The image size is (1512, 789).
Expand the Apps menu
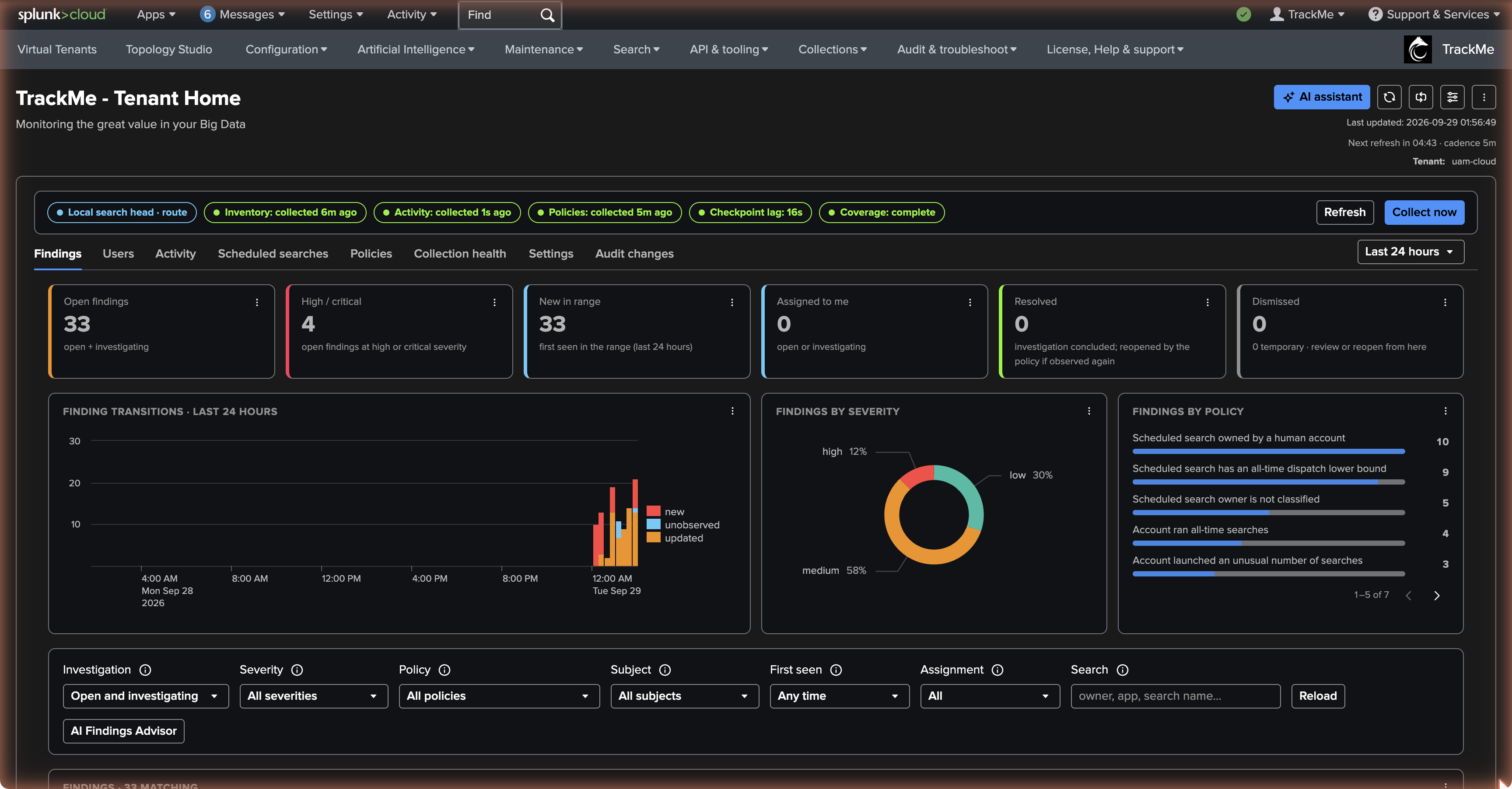point(156,15)
